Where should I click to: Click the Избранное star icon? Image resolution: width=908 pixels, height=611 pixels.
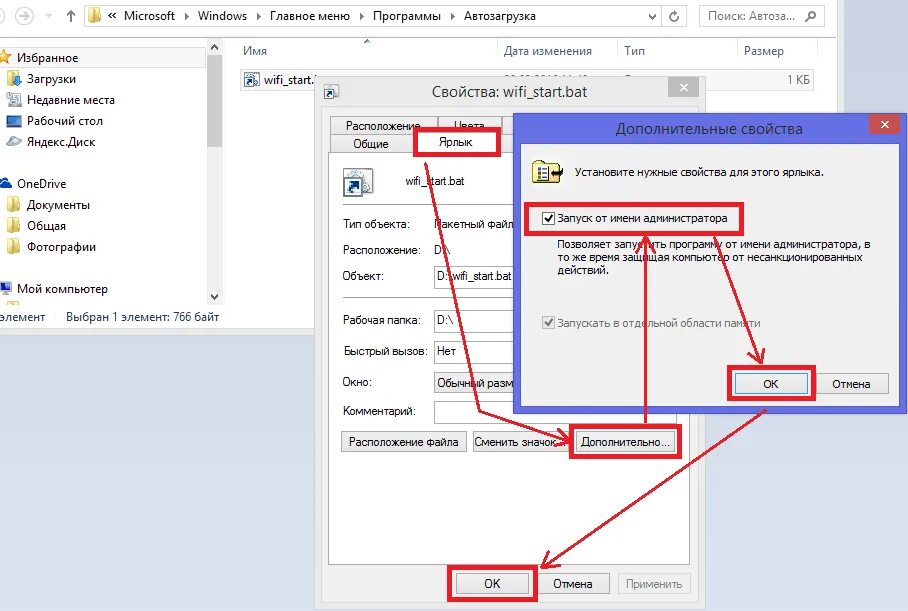coord(6,57)
